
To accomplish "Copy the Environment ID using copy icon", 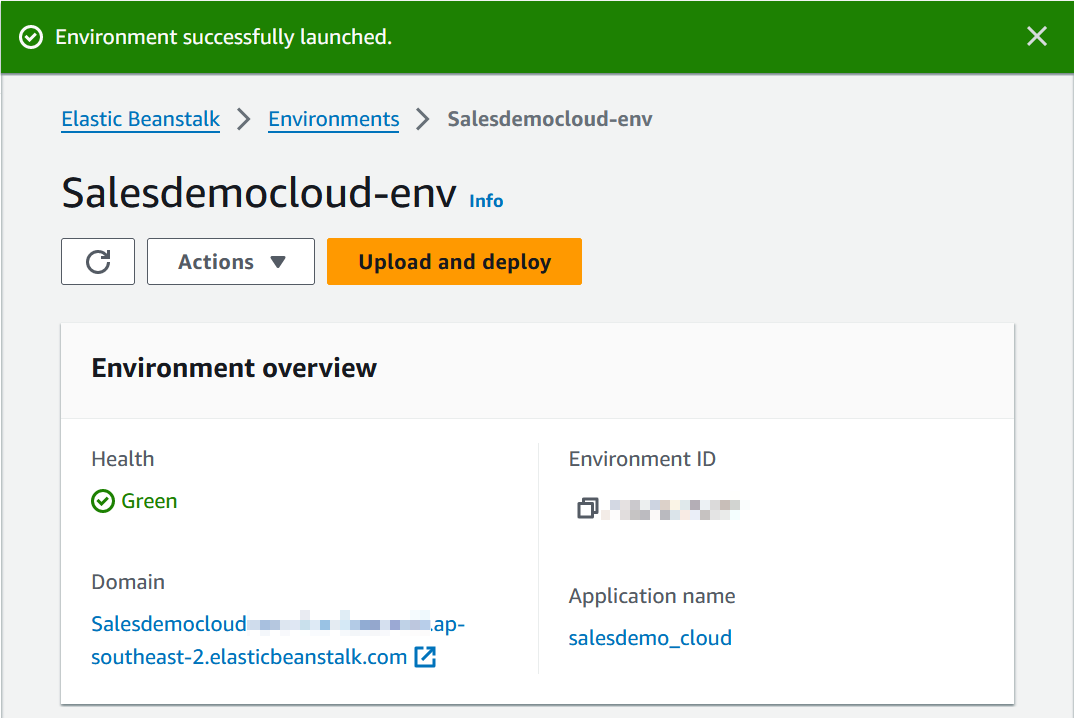I will click(x=587, y=508).
